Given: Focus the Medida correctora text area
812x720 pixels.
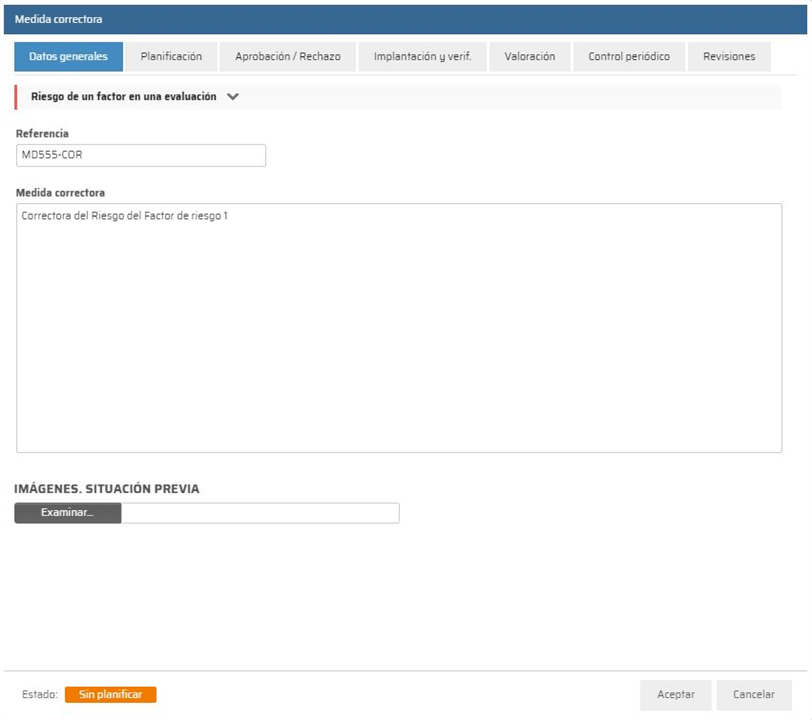Looking at the screenshot, I should [399, 328].
